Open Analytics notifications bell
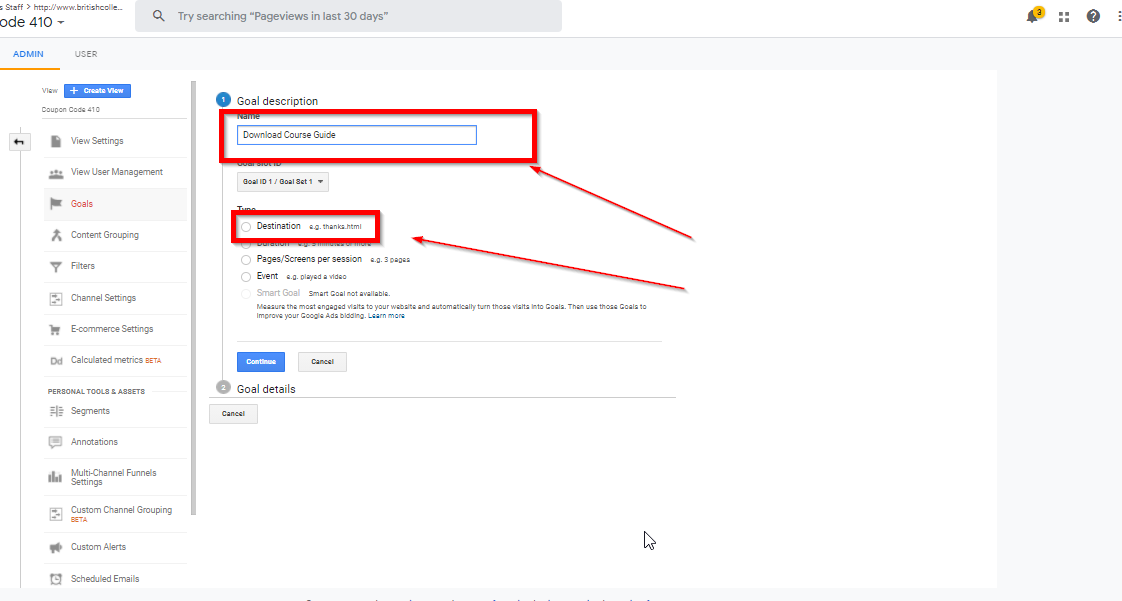The width and height of the screenshot is (1122, 601). pyautogui.click(x=1031, y=16)
